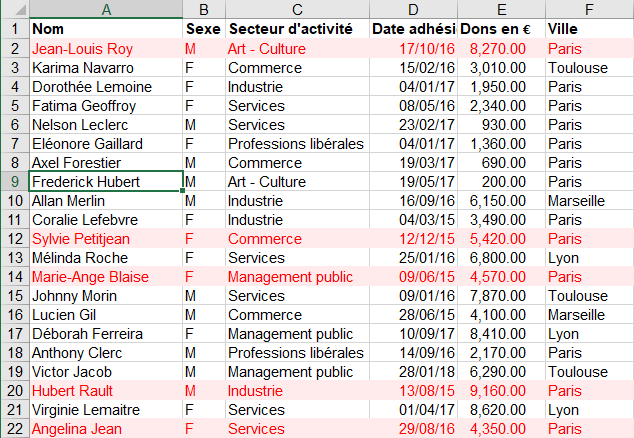This screenshot has height=438, width=634.
Task: Click the Dons en € header cell
Action: click(501, 29)
